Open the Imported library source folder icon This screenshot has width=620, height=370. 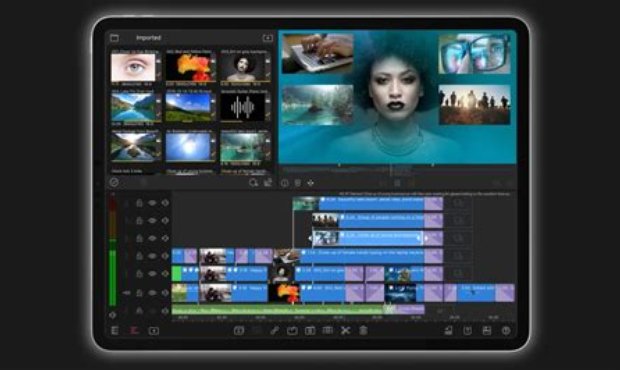tap(114, 38)
